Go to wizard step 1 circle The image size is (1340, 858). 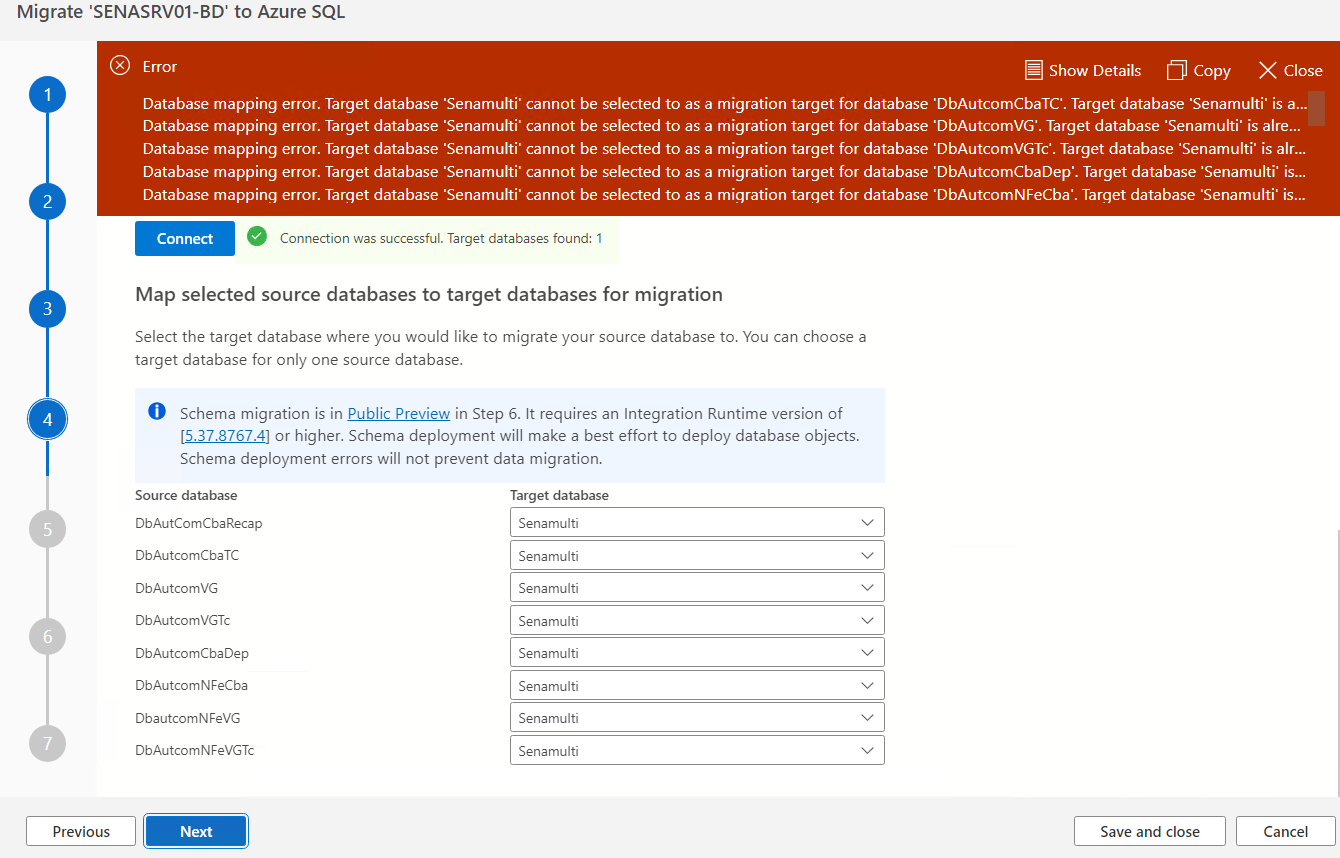pyautogui.click(x=47, y=95)
